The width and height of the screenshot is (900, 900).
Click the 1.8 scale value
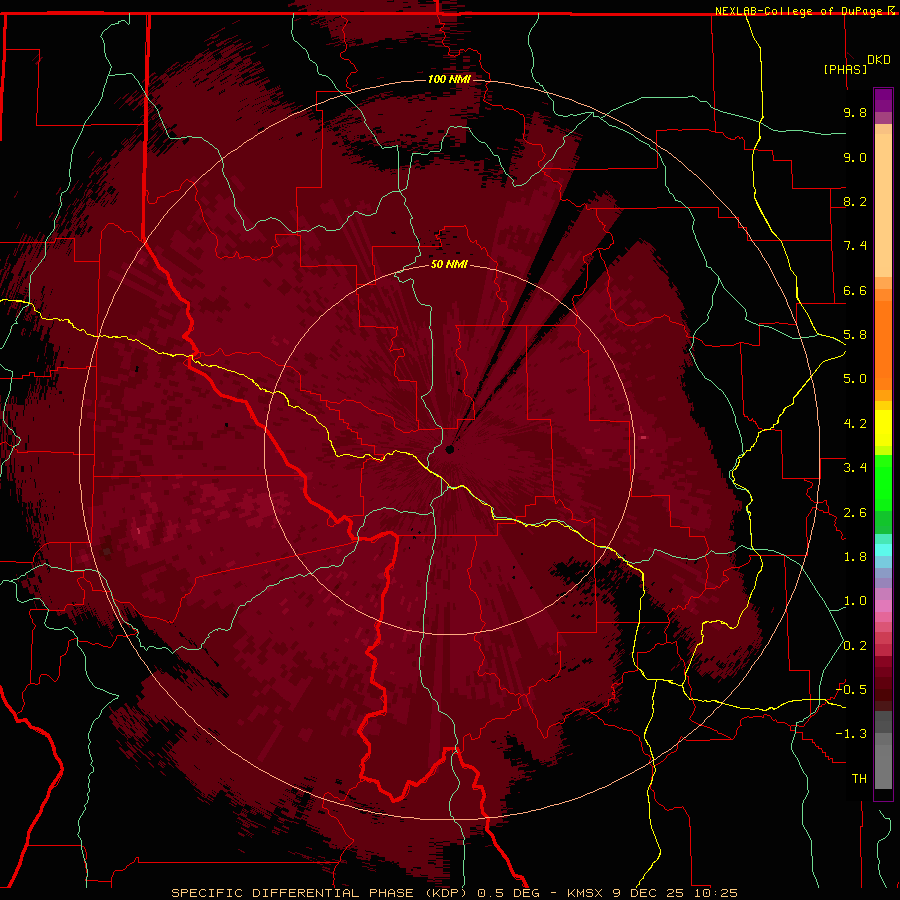pos(855,557)
